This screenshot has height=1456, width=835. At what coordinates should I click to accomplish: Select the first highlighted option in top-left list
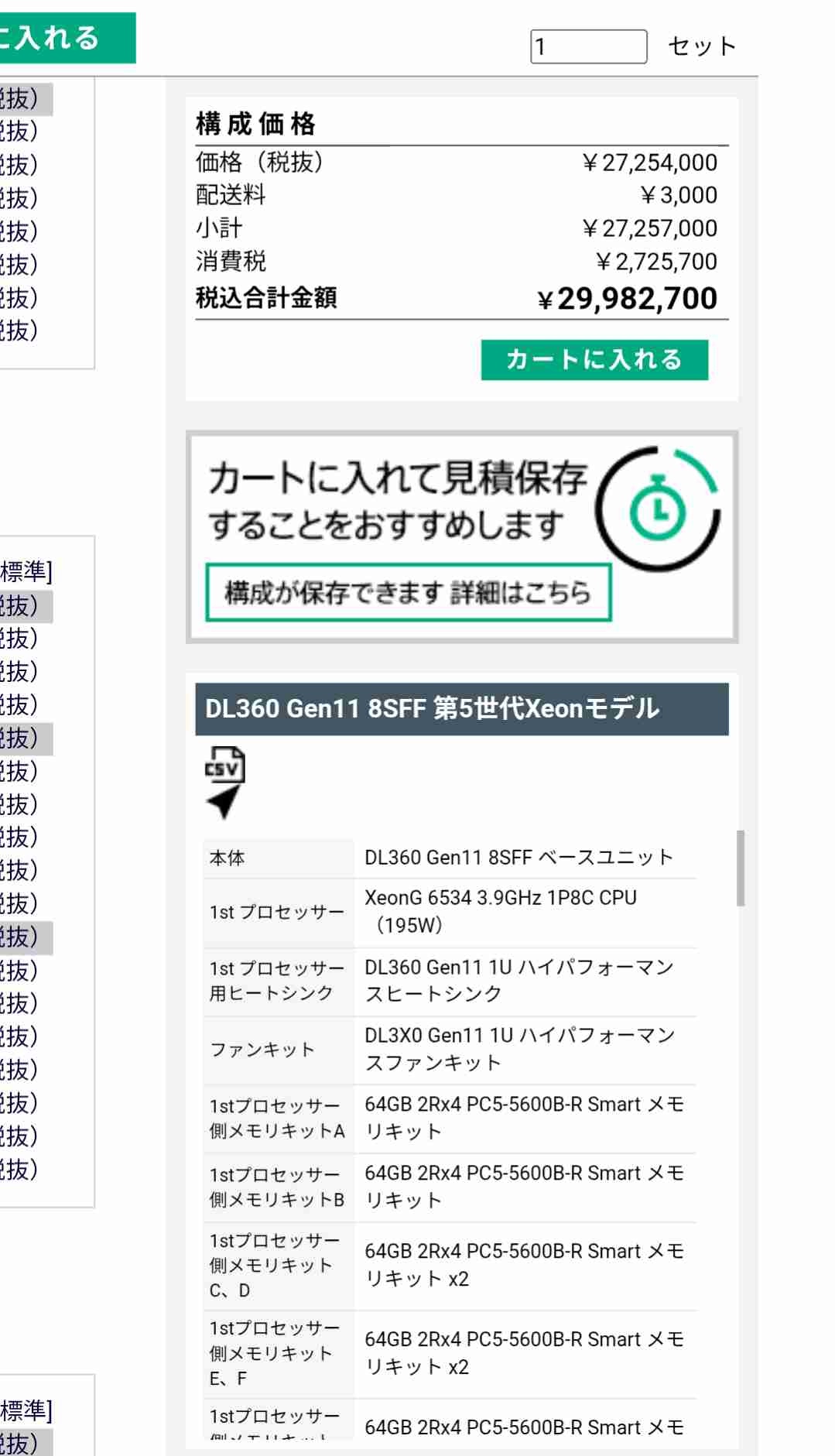coord(23,98)
